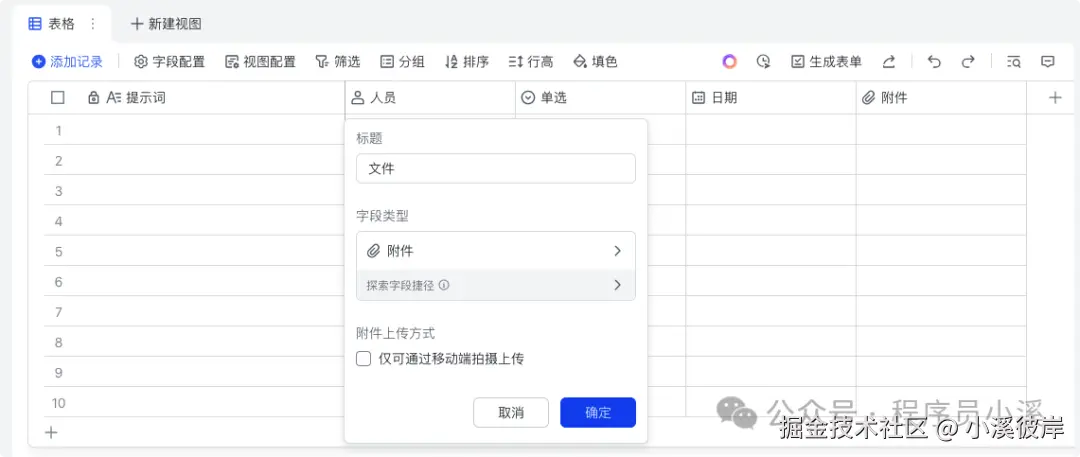The width and height of the screenshot is (1080, 457).
Task: Click the share arrow icon
Action: point(889,62)
